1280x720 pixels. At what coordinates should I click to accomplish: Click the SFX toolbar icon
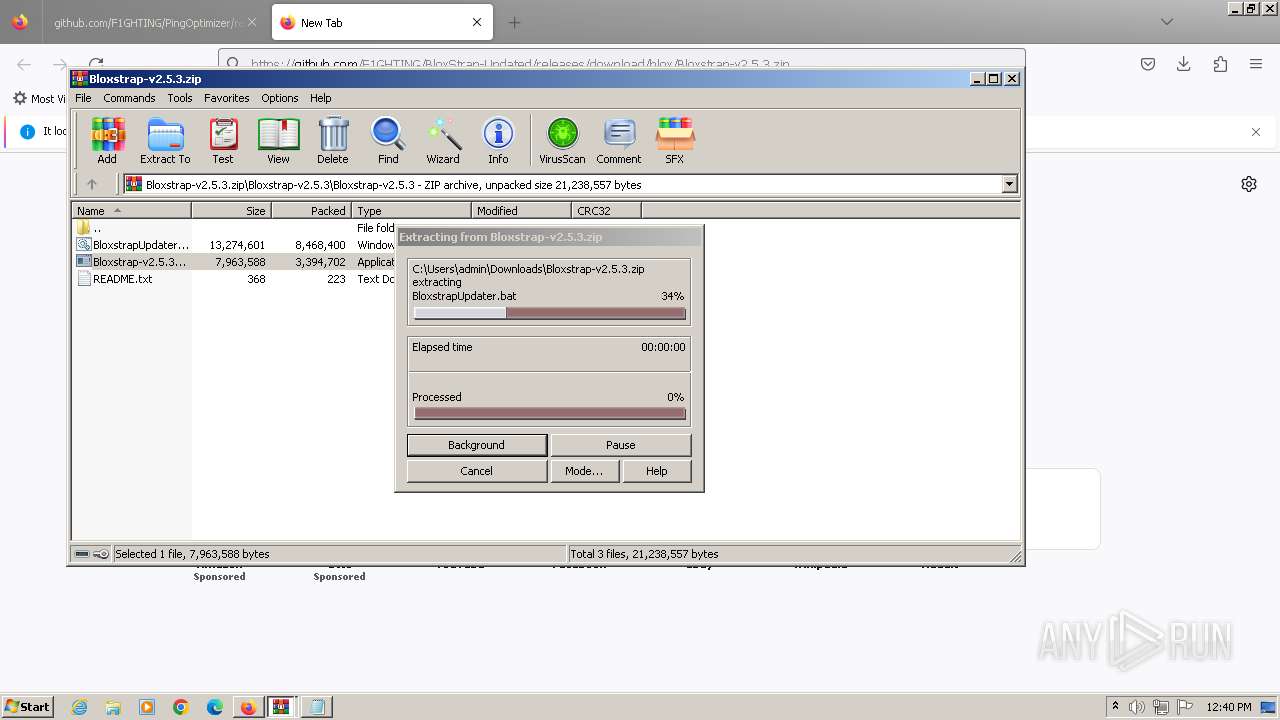click(675, 140)
